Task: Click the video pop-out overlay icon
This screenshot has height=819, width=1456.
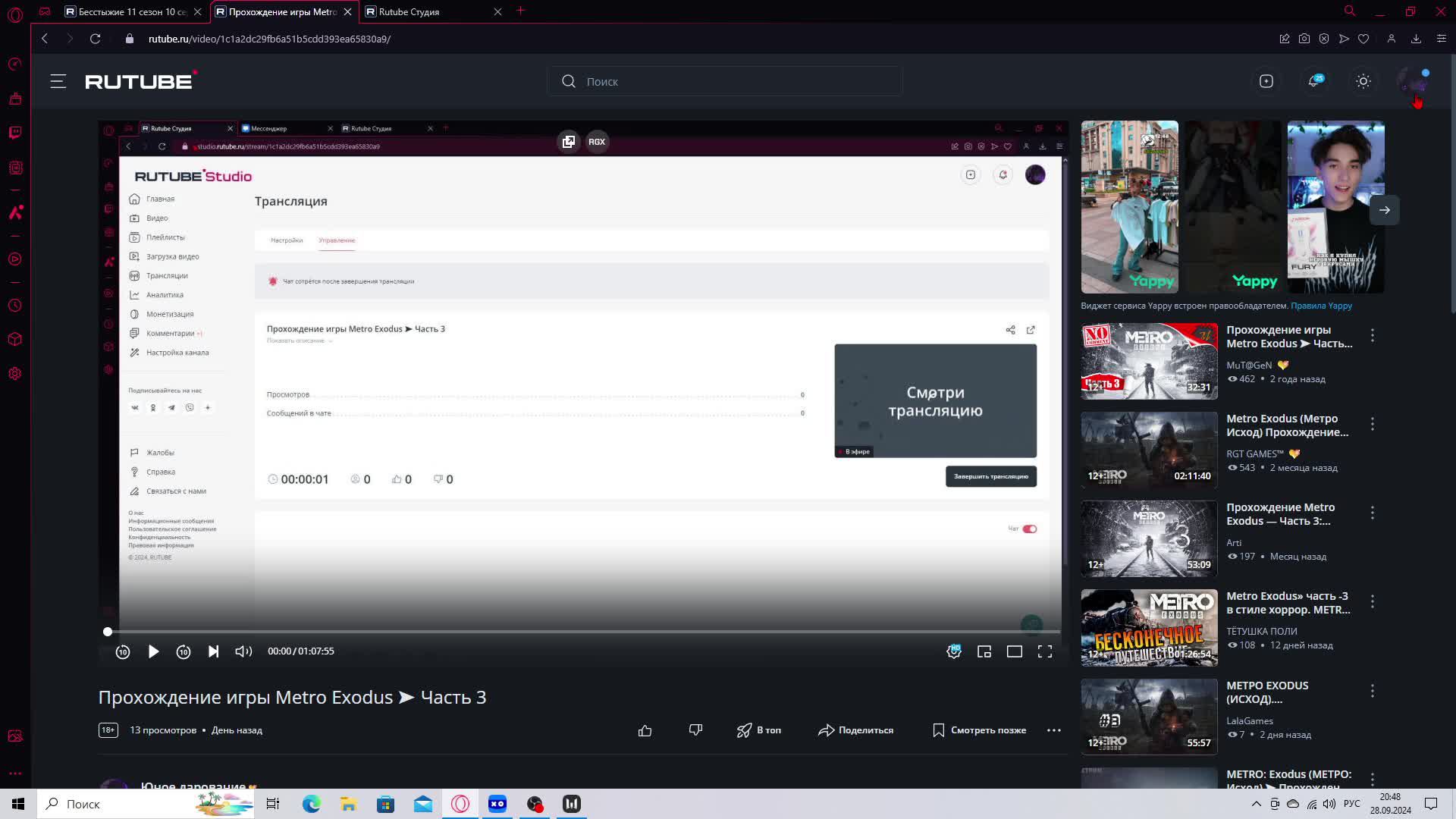Action: click(568, 142)
